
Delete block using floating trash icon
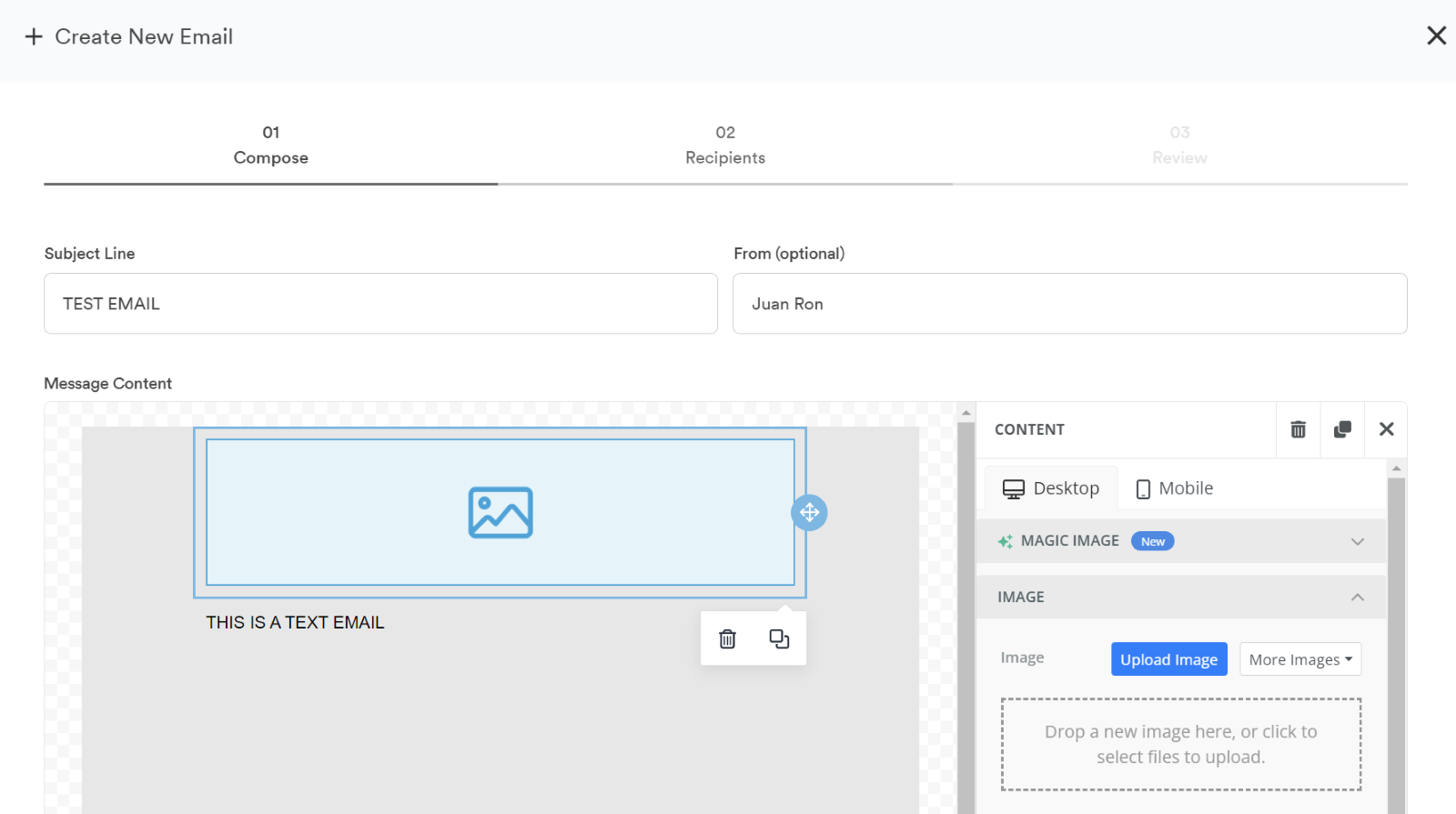[727, 638]
